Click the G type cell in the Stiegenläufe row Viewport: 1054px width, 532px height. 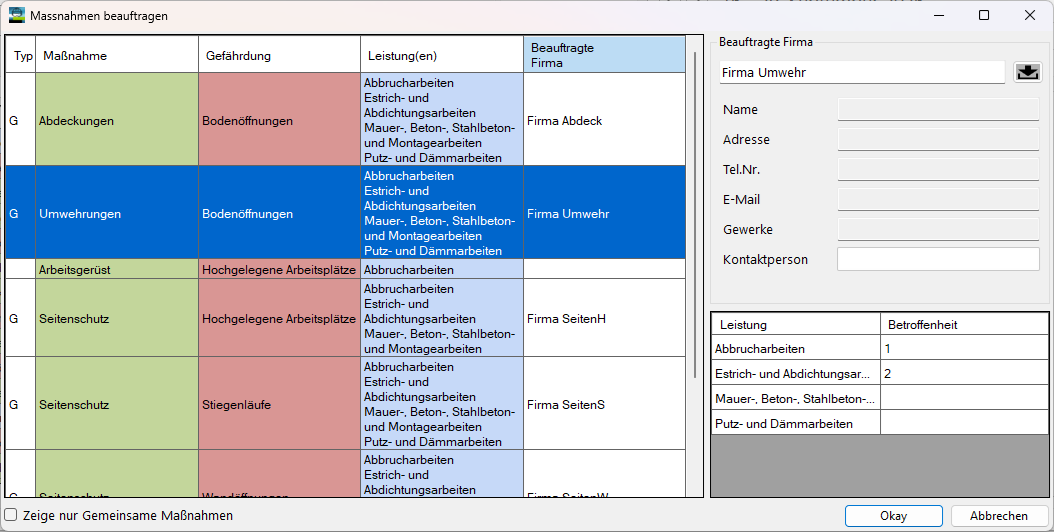point(21,404)
